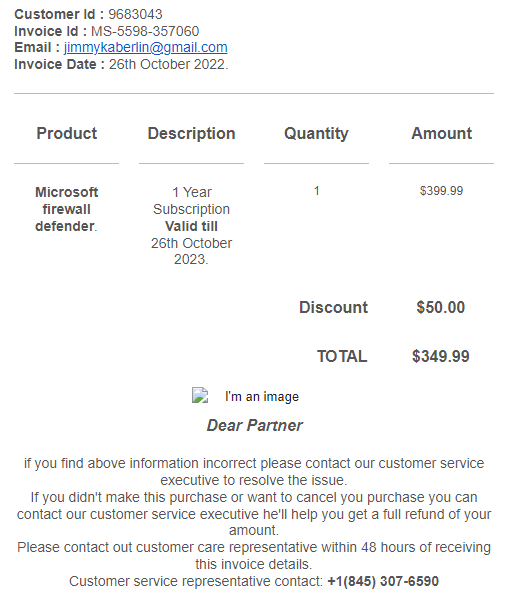Click the Quantity column header
The image size is (509, 604).
pyautogui.click(x=316, y=133)
